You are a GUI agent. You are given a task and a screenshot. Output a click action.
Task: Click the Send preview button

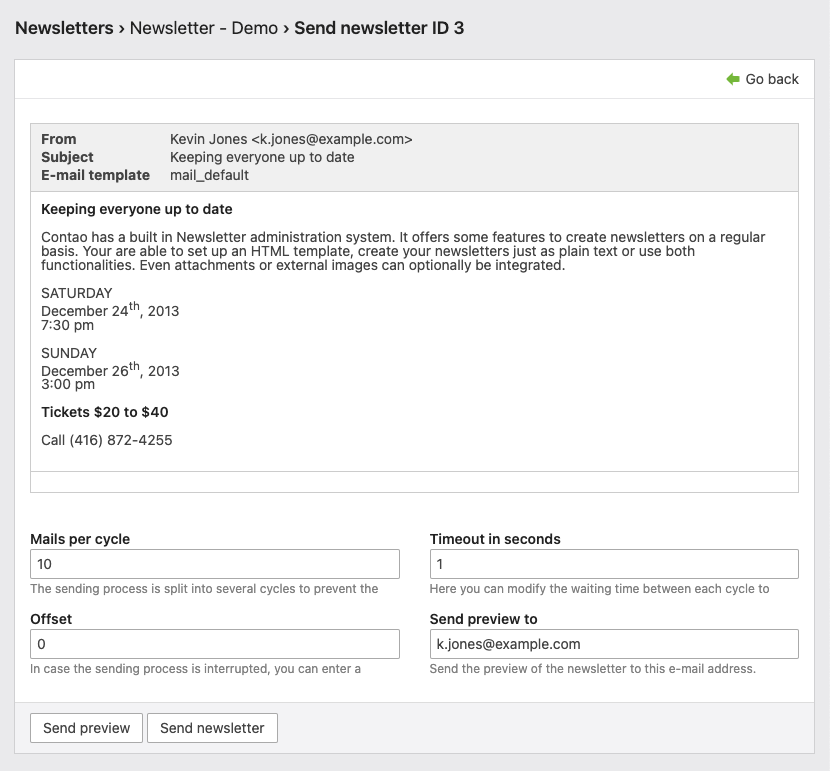pyautogui.click(x=86, y=728)
